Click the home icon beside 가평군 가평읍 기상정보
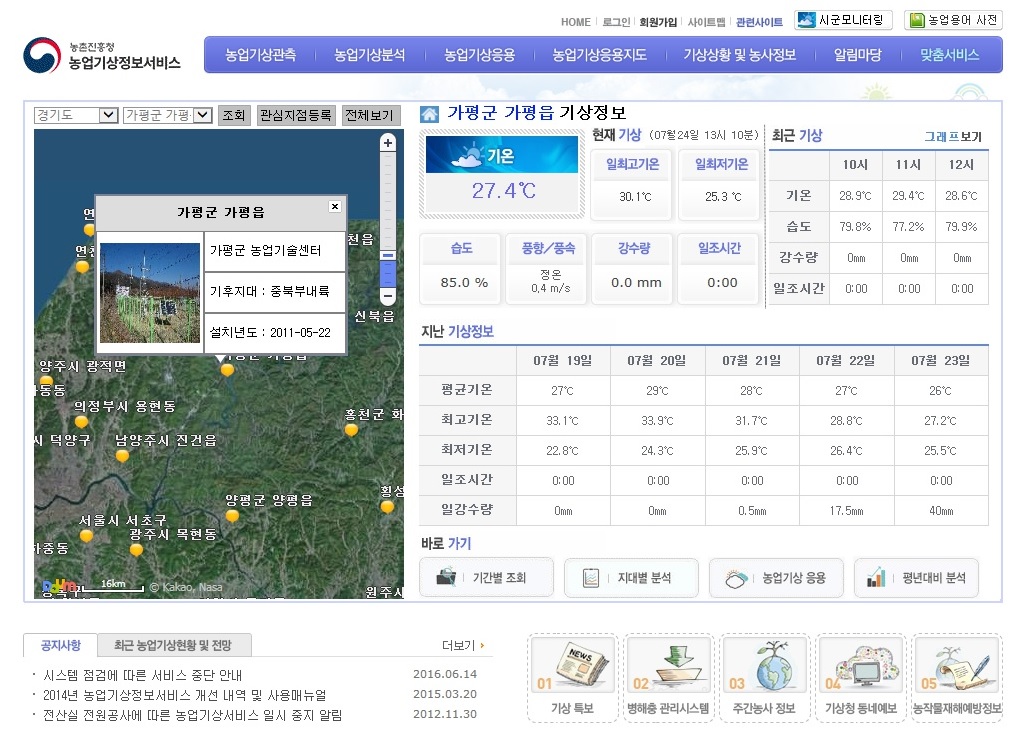The image size is (1027, 737). click(x=429, y=115)
